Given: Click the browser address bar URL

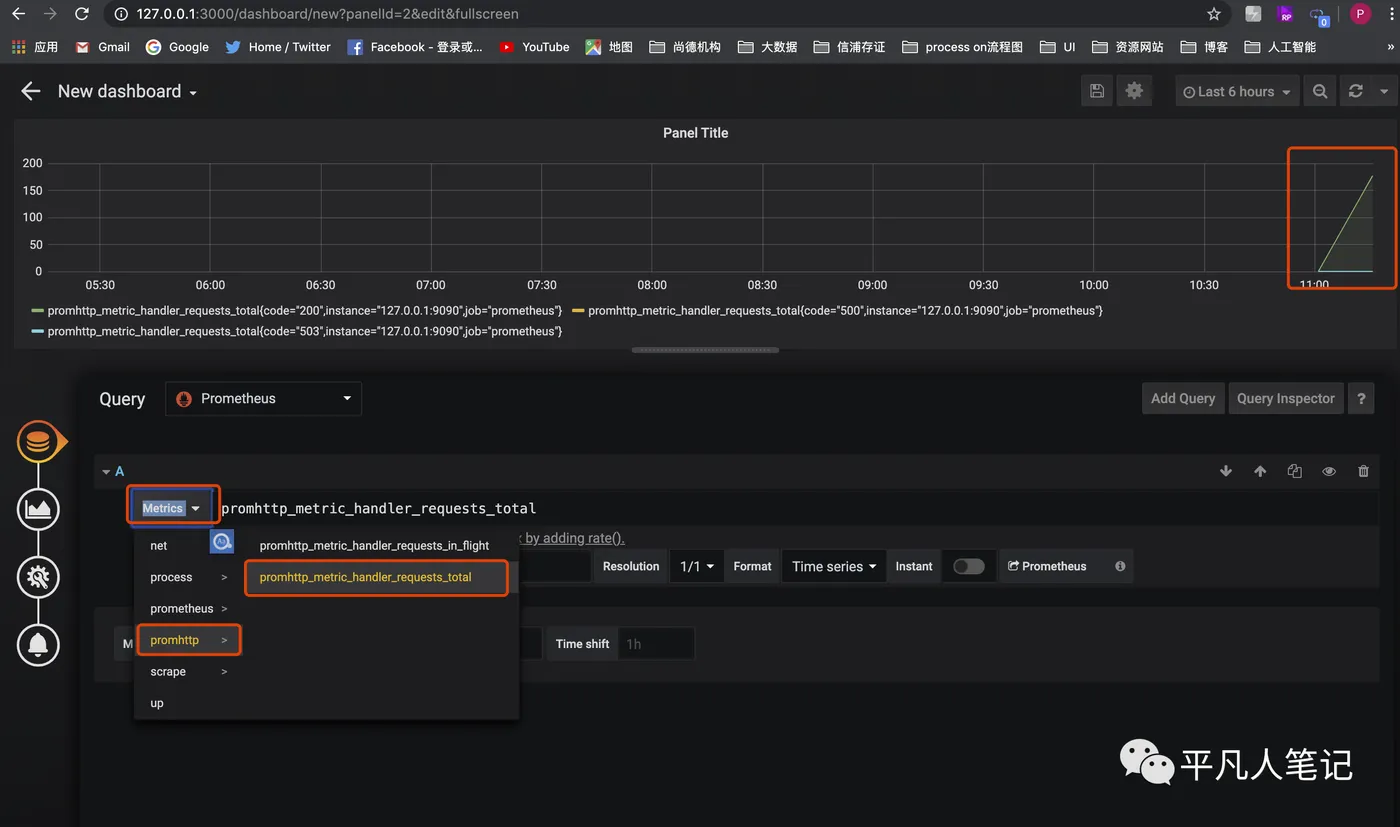Looking at the screenshot, I should [x=327, y=14].
